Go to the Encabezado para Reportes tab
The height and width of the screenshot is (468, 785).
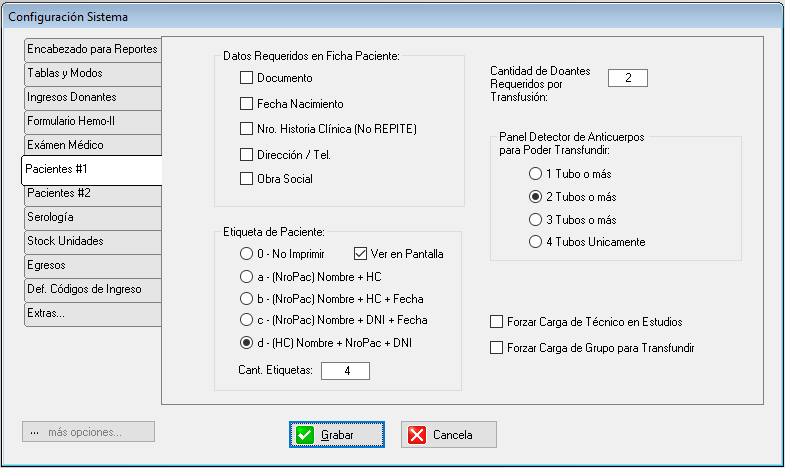[92, 49]
